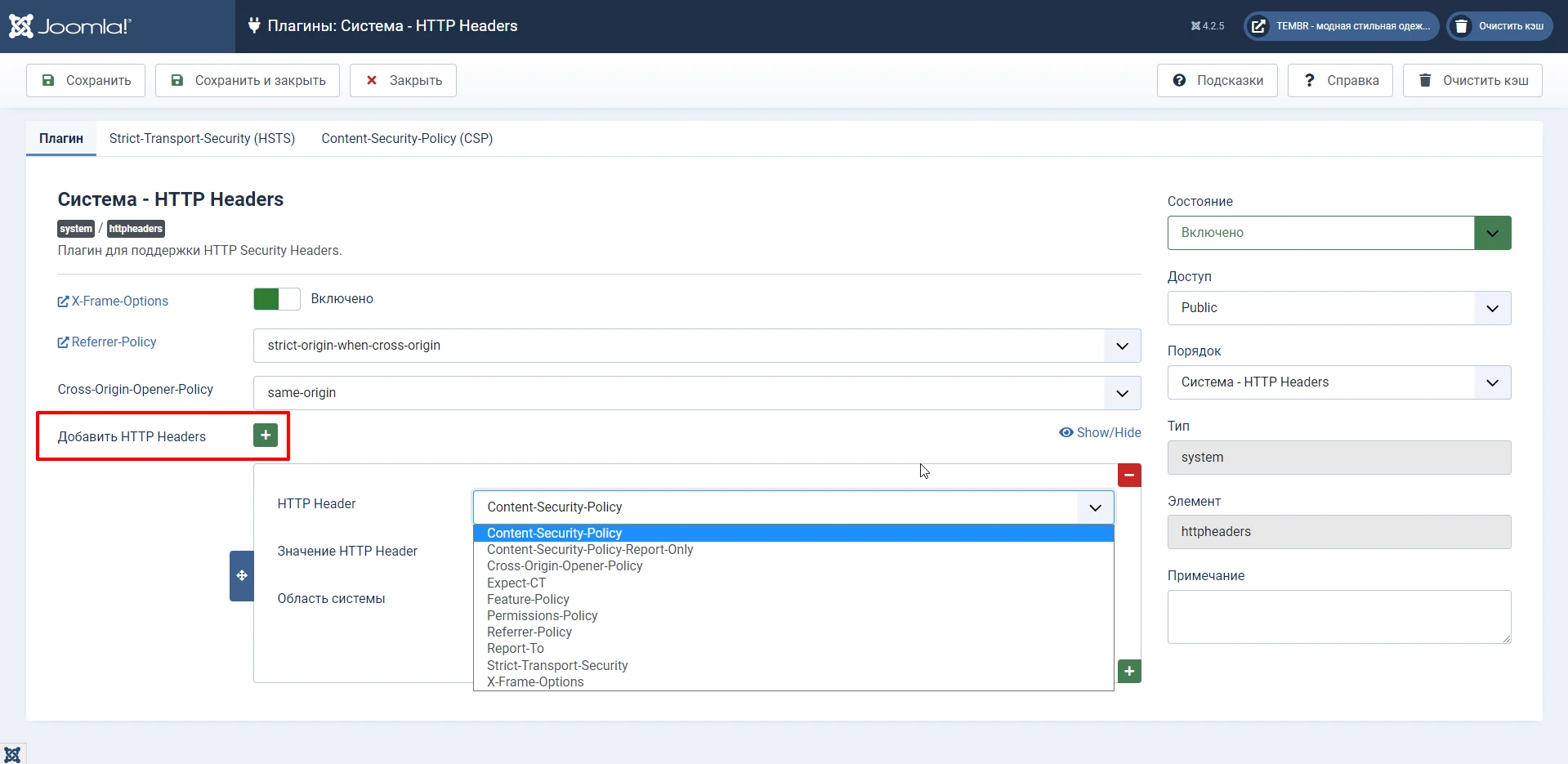This screenshot has height=764, width=1568.
Task: Open the Доступ dropdown showing Public
Action: (x=1339, y=308)
